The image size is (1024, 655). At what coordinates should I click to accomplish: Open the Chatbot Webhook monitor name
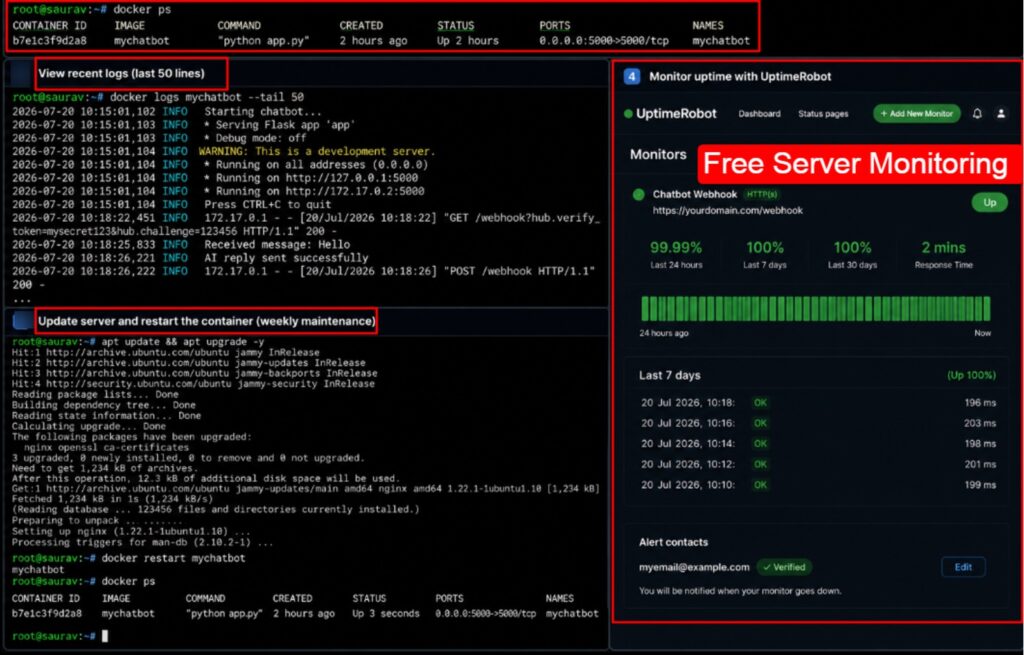[694, 194]
